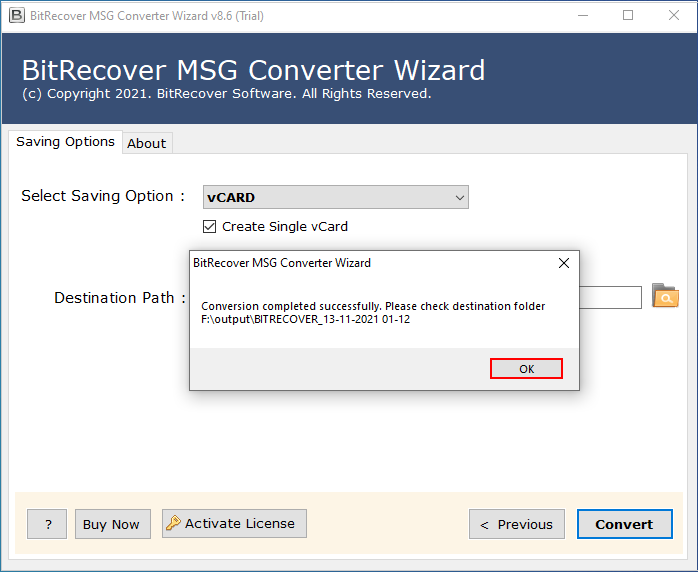Click the BitRecover app logo in title bar
The image size is (698, 572).
pos(17,16)
